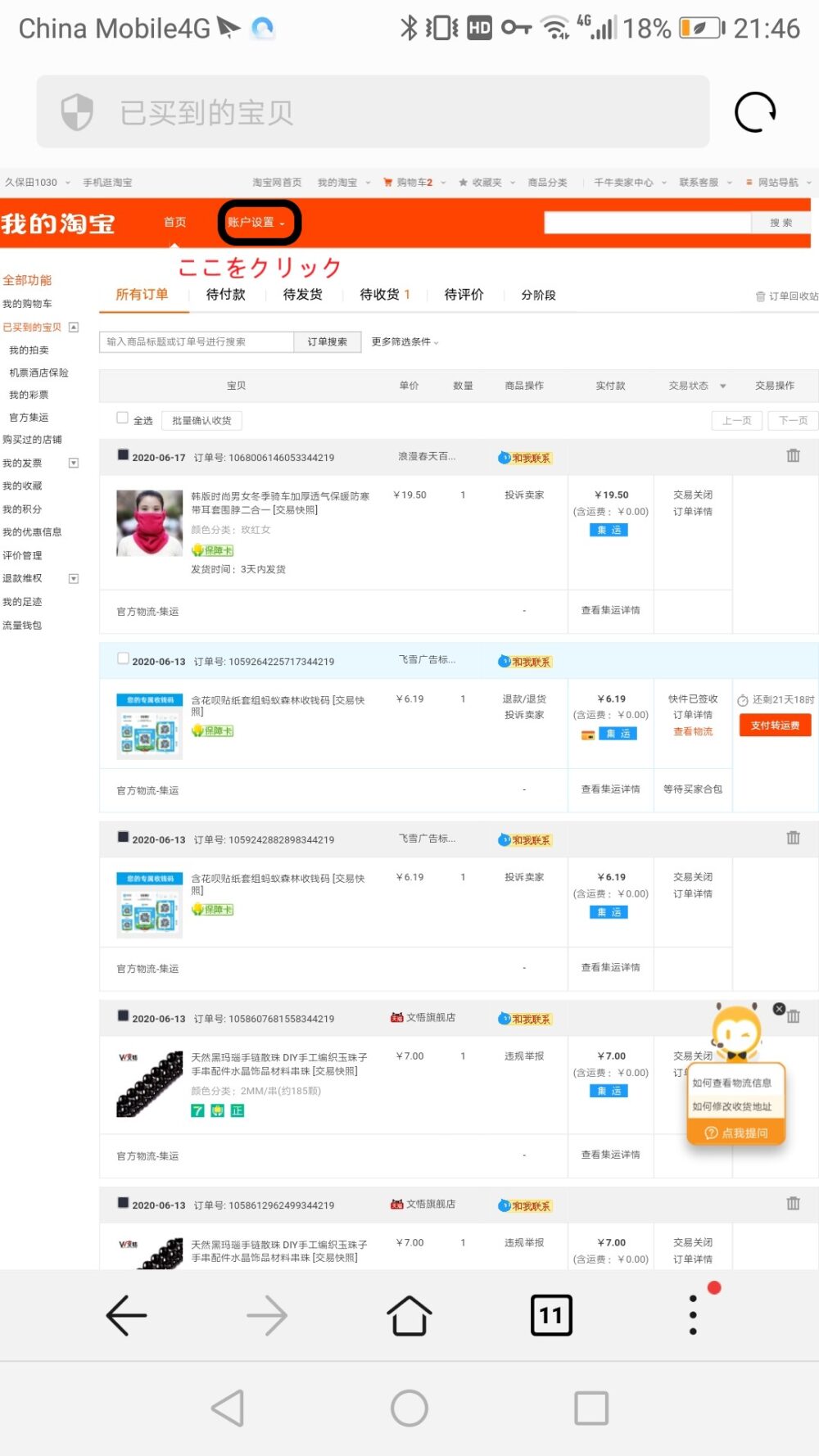This screenshot has height=1456, width=819.
Task: Click the browser address bar
Action: point(373,111)
